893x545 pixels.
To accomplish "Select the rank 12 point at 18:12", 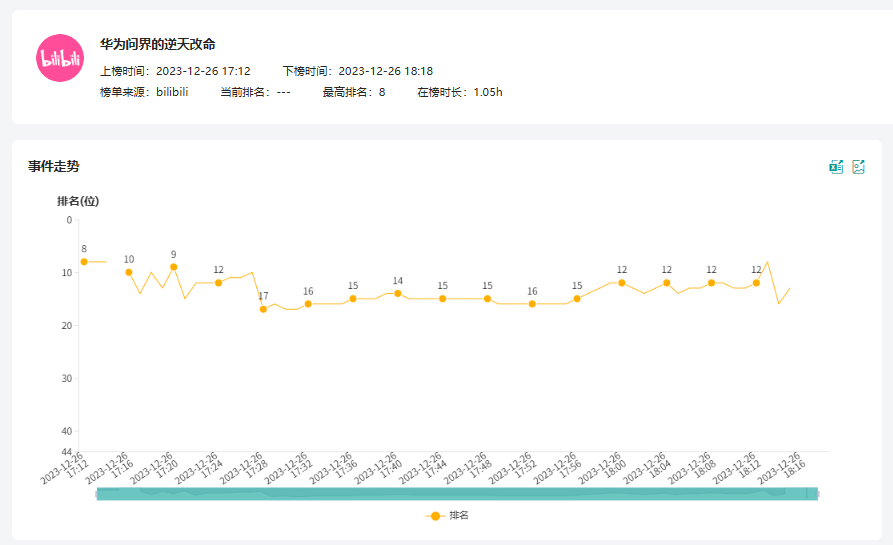I will coord(756,283).
